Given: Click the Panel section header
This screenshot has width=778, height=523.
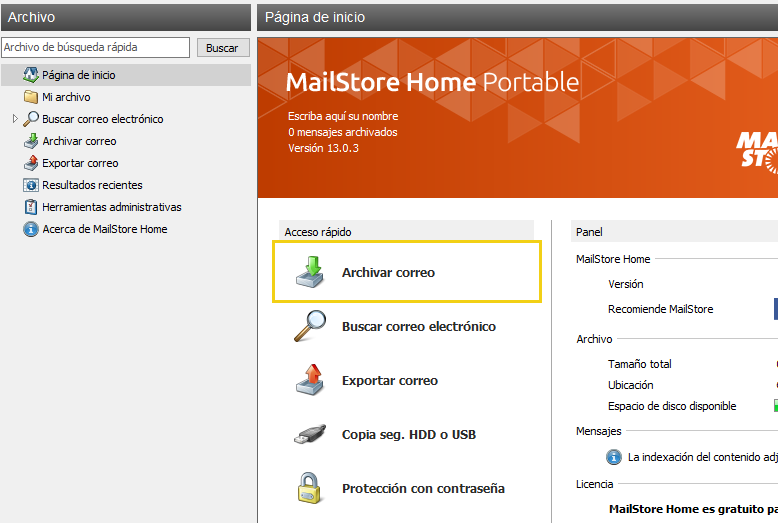Looking at the screenshot, I should (x=674, y=232).
